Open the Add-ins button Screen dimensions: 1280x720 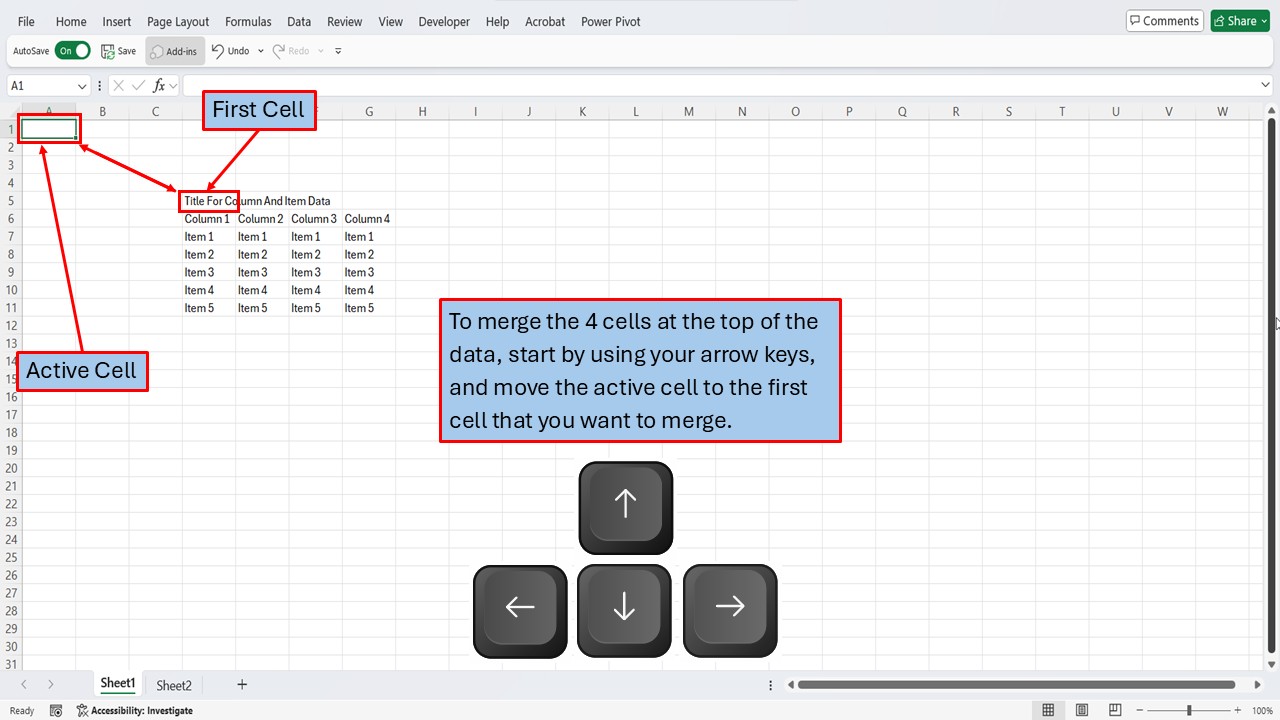click(173, 51)
